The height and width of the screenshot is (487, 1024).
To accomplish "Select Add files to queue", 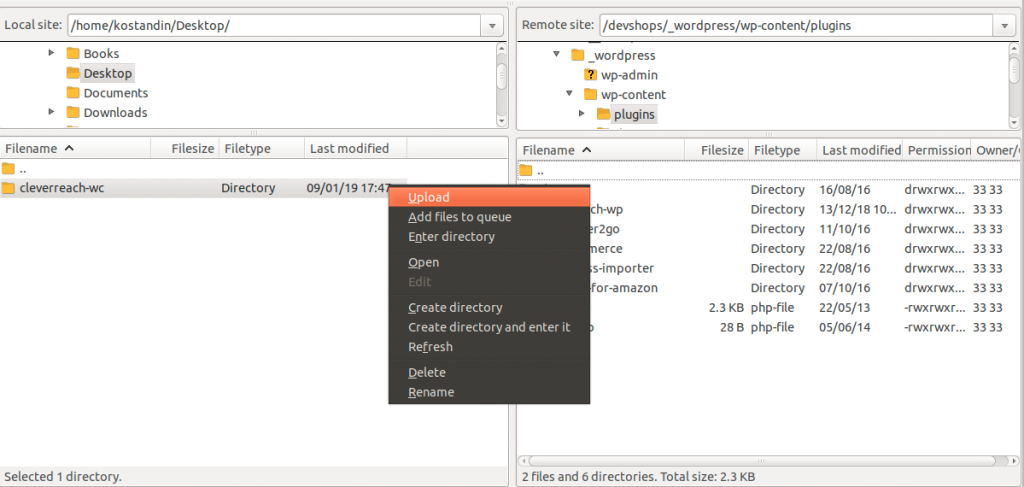I will [x=459, y=217].
